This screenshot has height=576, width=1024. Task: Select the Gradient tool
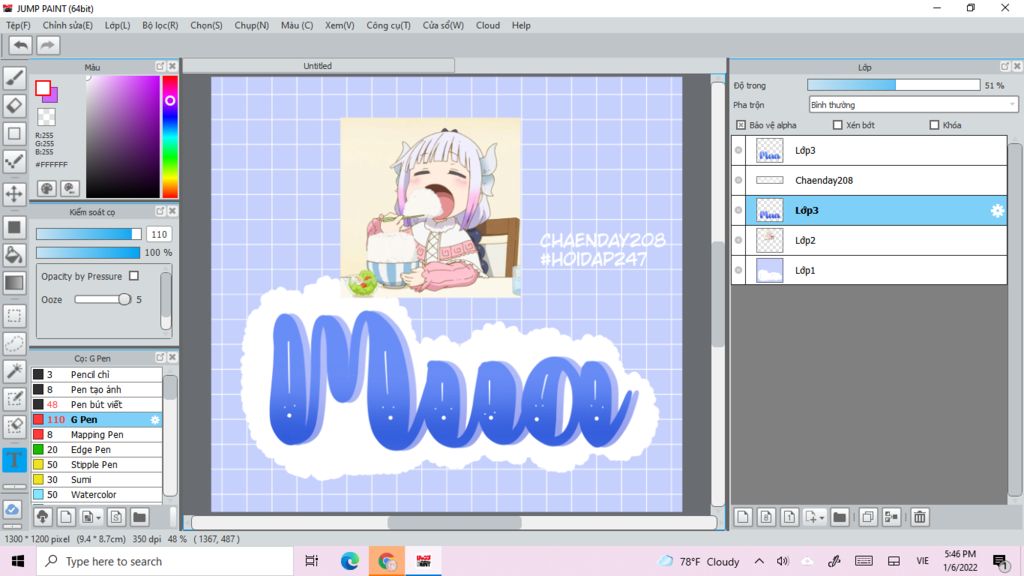click(14, 283)
